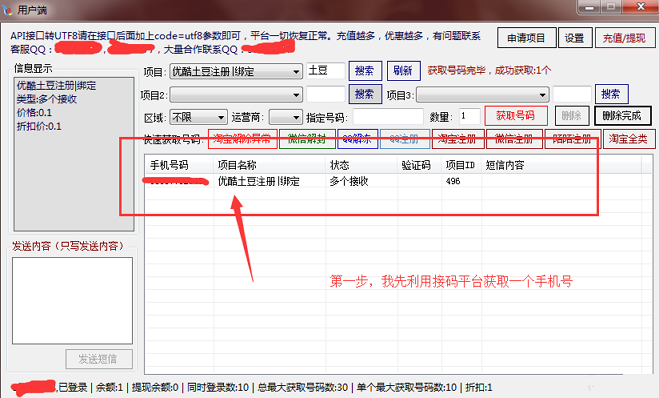Image resolution: width=659 pixels, height=398 pixels.
Task: Click the 刷新 refresh button
Action: pyautogui.click(x=403, y=71)
